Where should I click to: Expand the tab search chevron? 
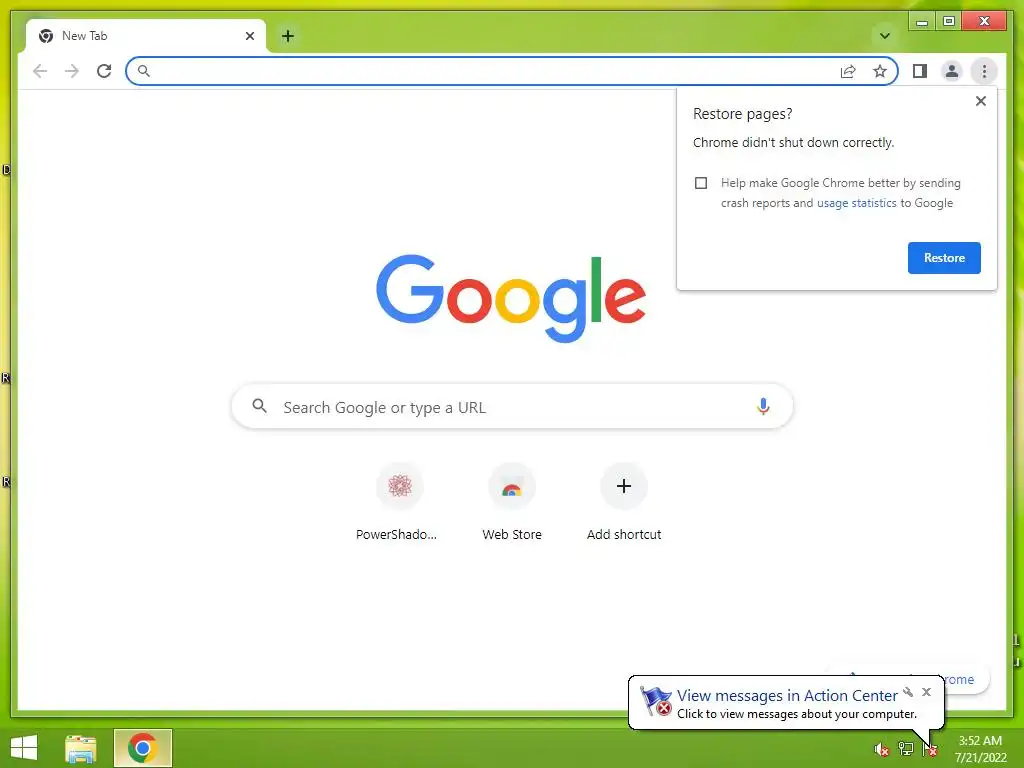click(x=885, y=36)
